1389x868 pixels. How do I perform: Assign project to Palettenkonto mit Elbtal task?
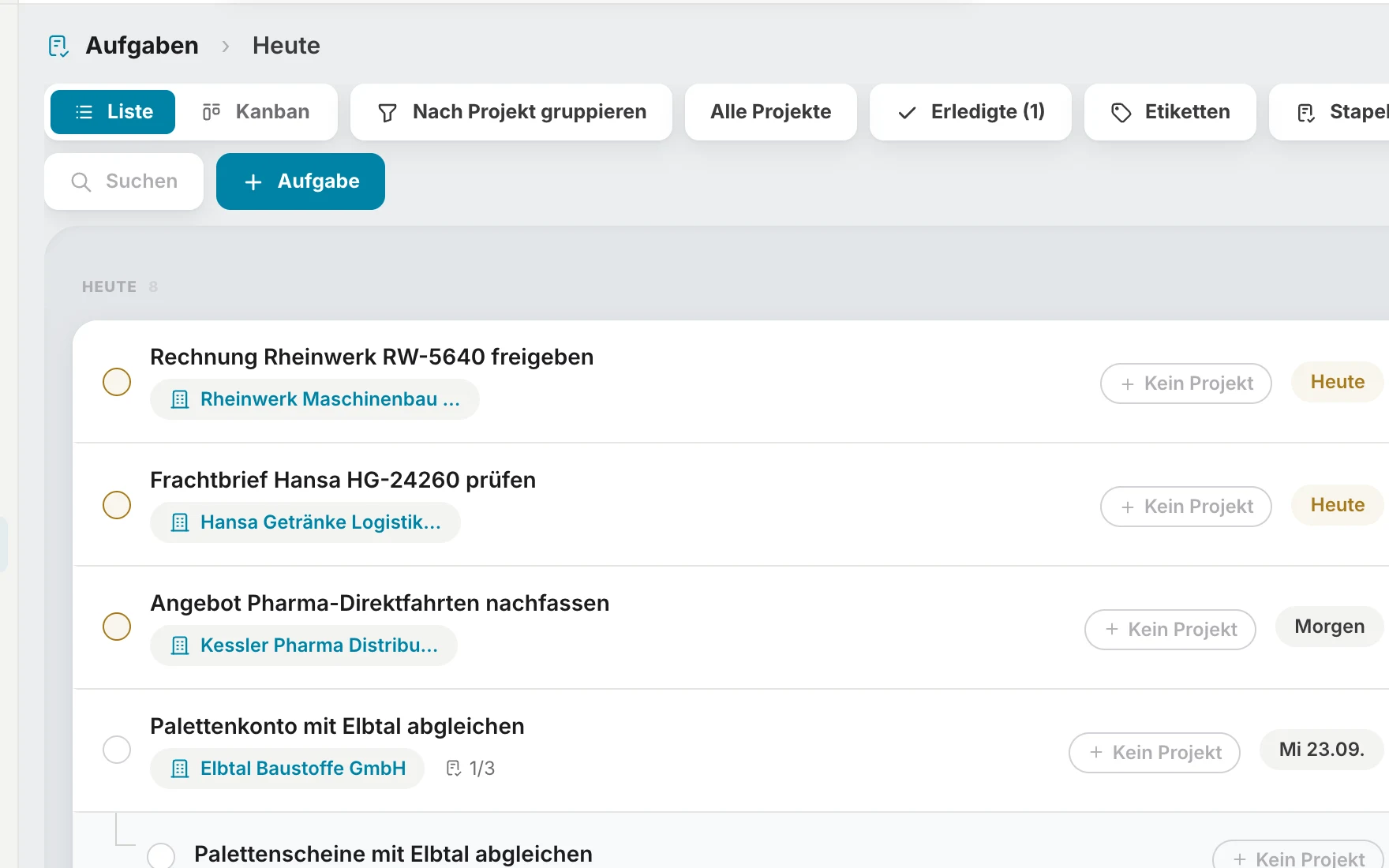(1155, 753)
